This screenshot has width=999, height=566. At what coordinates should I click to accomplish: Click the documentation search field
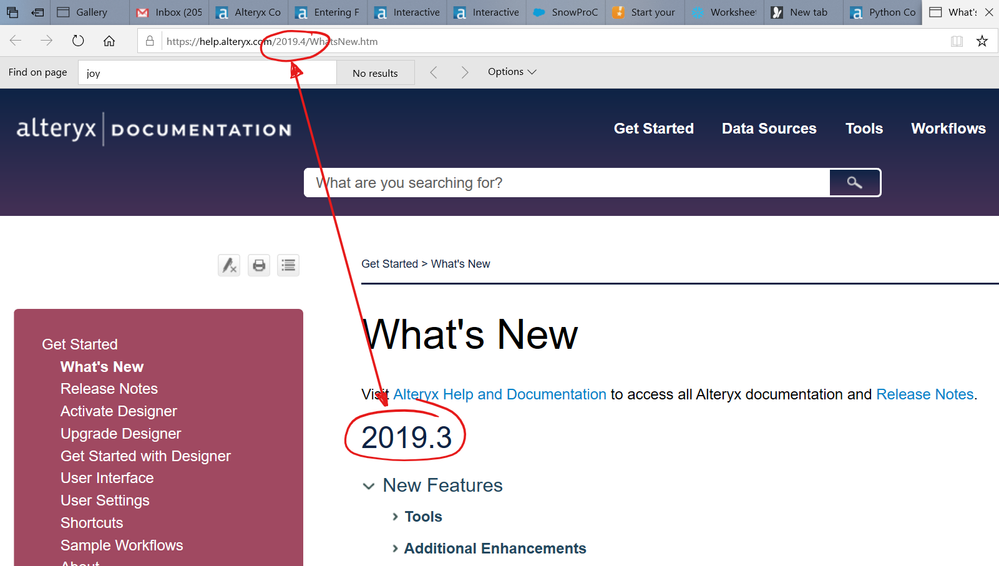tap(567, 183)
